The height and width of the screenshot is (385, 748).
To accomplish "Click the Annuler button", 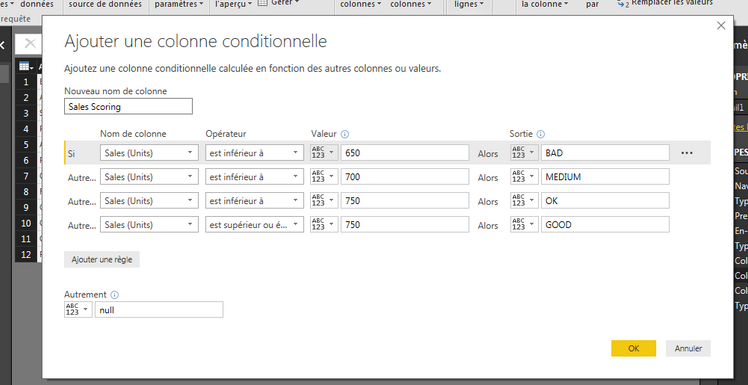I will point(688,348).
